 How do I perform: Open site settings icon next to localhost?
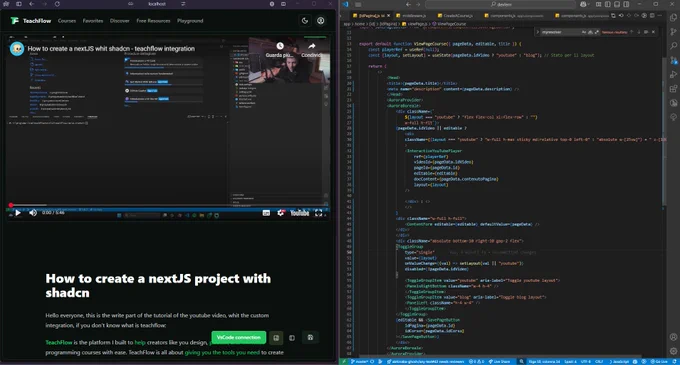pos(183,4)
